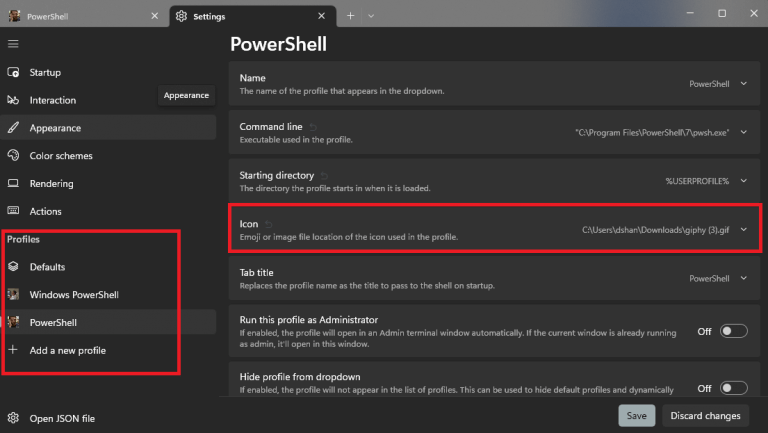Click the Interaction icon in sidebar
768x433 pixels.
tap(13, 100)
